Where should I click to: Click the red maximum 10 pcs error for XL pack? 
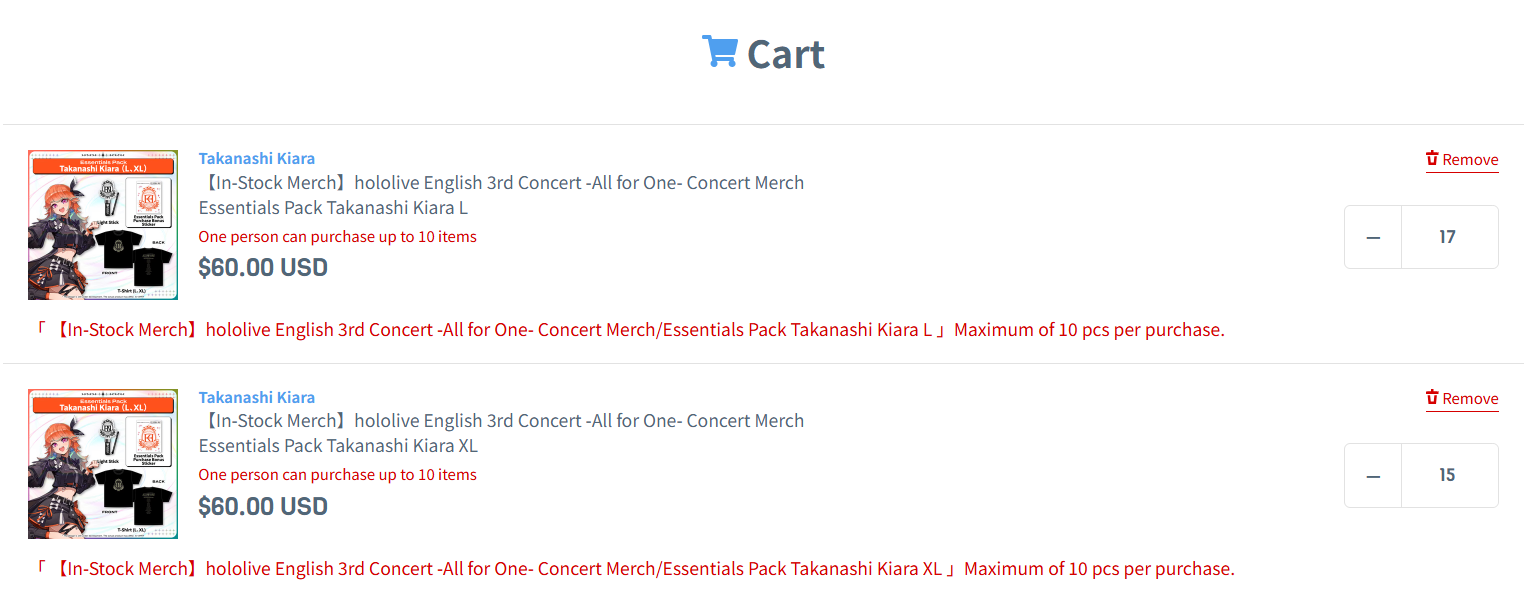(x=634, y=569)
